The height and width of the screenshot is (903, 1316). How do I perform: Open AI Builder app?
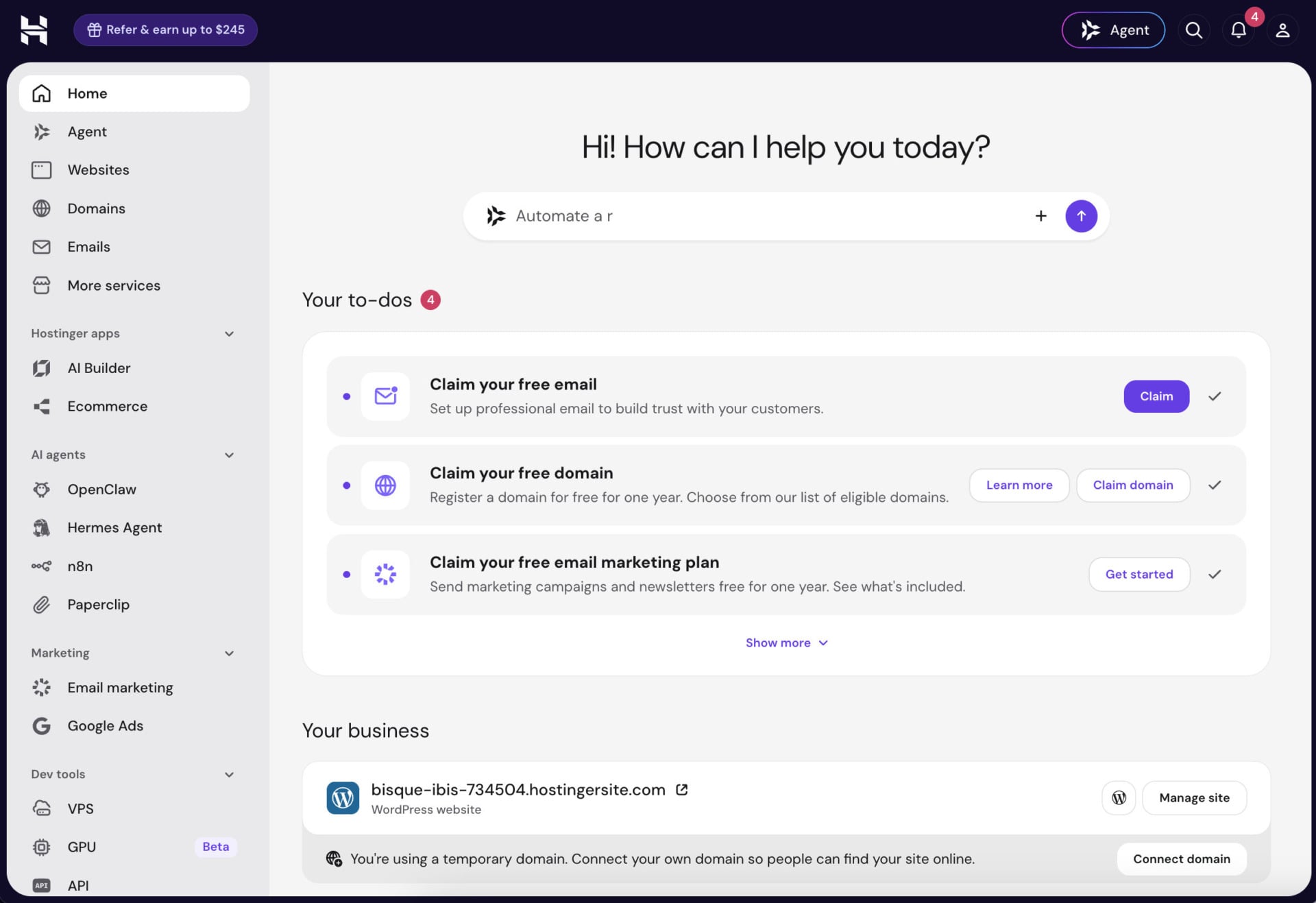134,368
